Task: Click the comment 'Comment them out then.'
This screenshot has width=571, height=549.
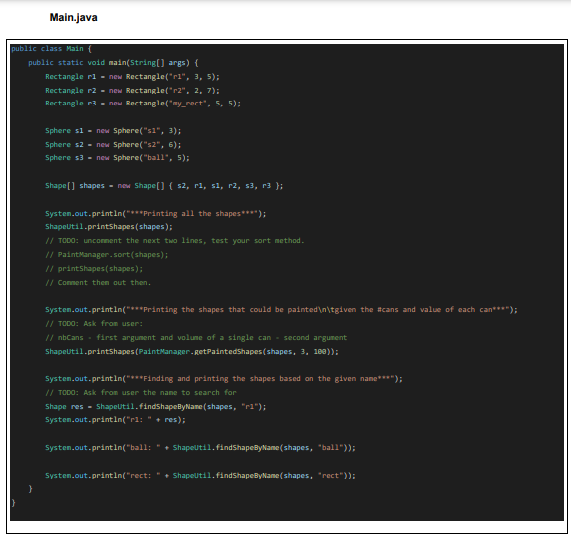Action: (x=98, y=283)
